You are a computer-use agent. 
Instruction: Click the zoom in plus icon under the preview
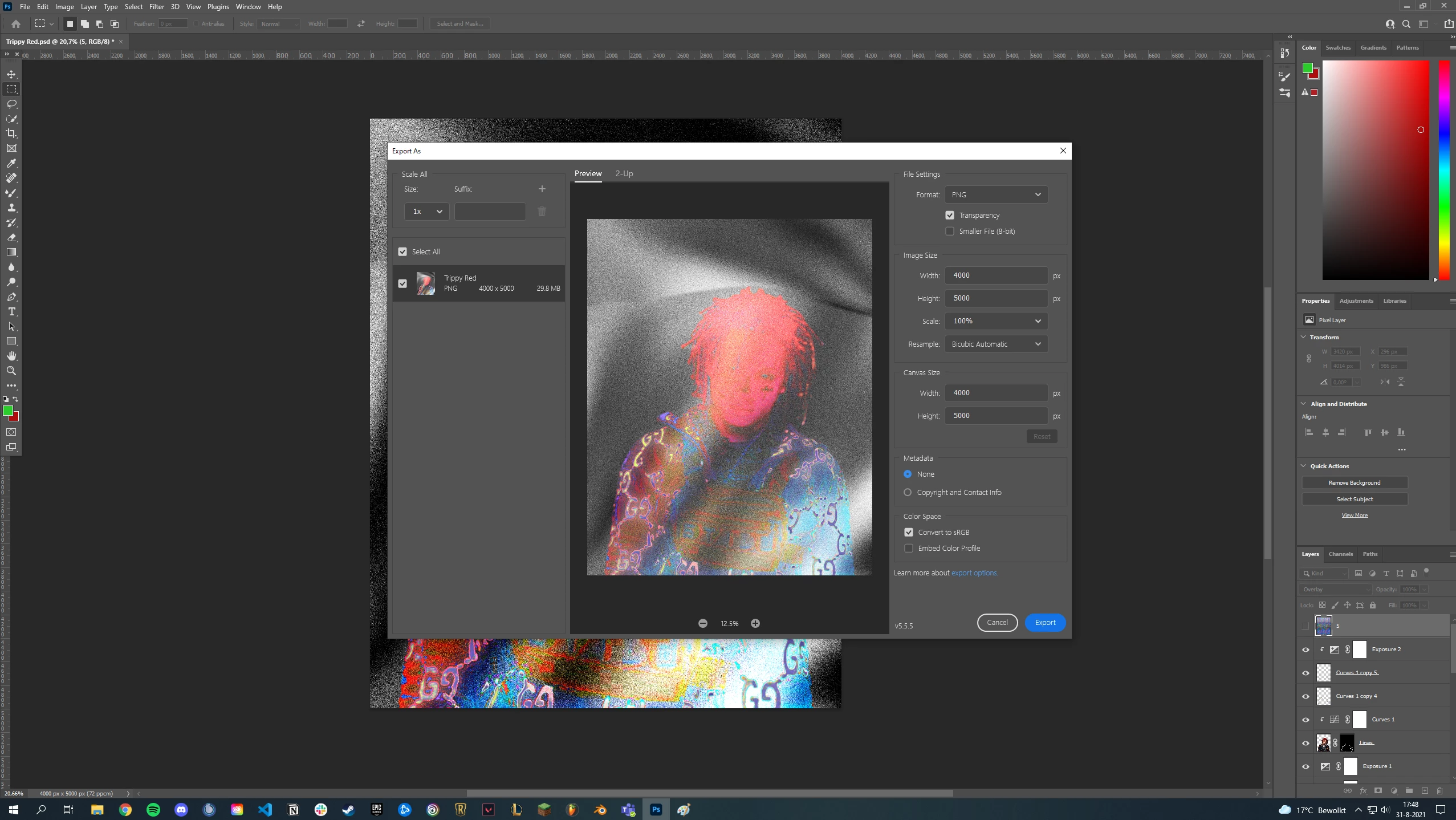point(755,623)
